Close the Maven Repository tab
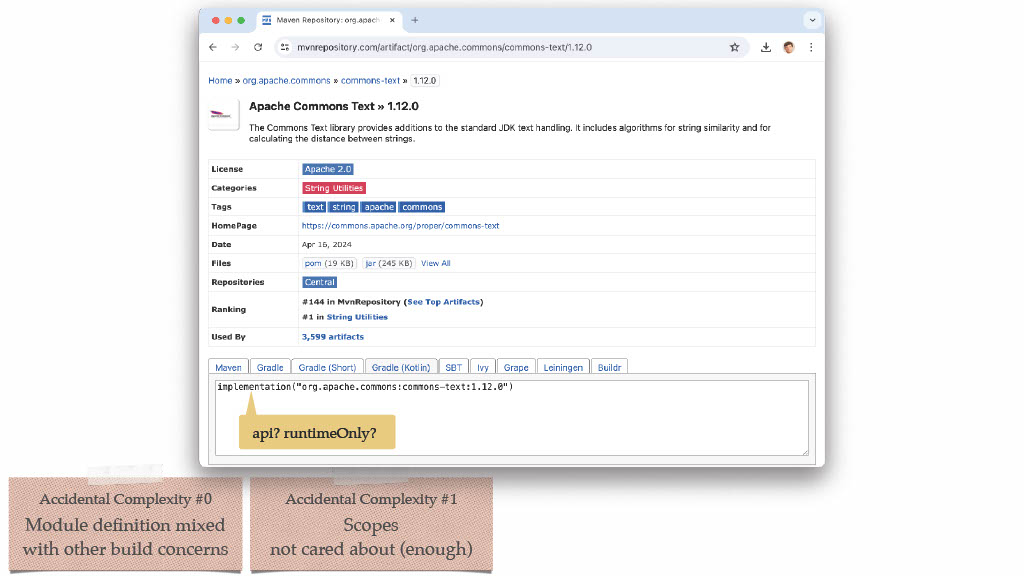Viewport: 1024px width, 576px height. click(392, 20)
